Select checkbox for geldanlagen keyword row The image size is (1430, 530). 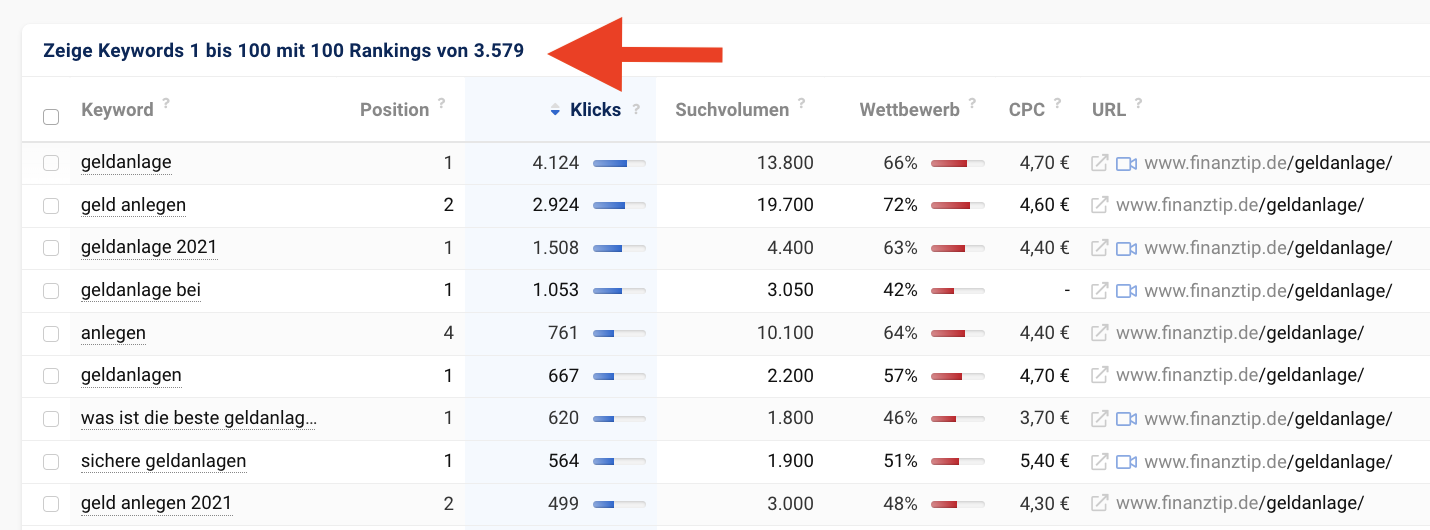[51, 376]
